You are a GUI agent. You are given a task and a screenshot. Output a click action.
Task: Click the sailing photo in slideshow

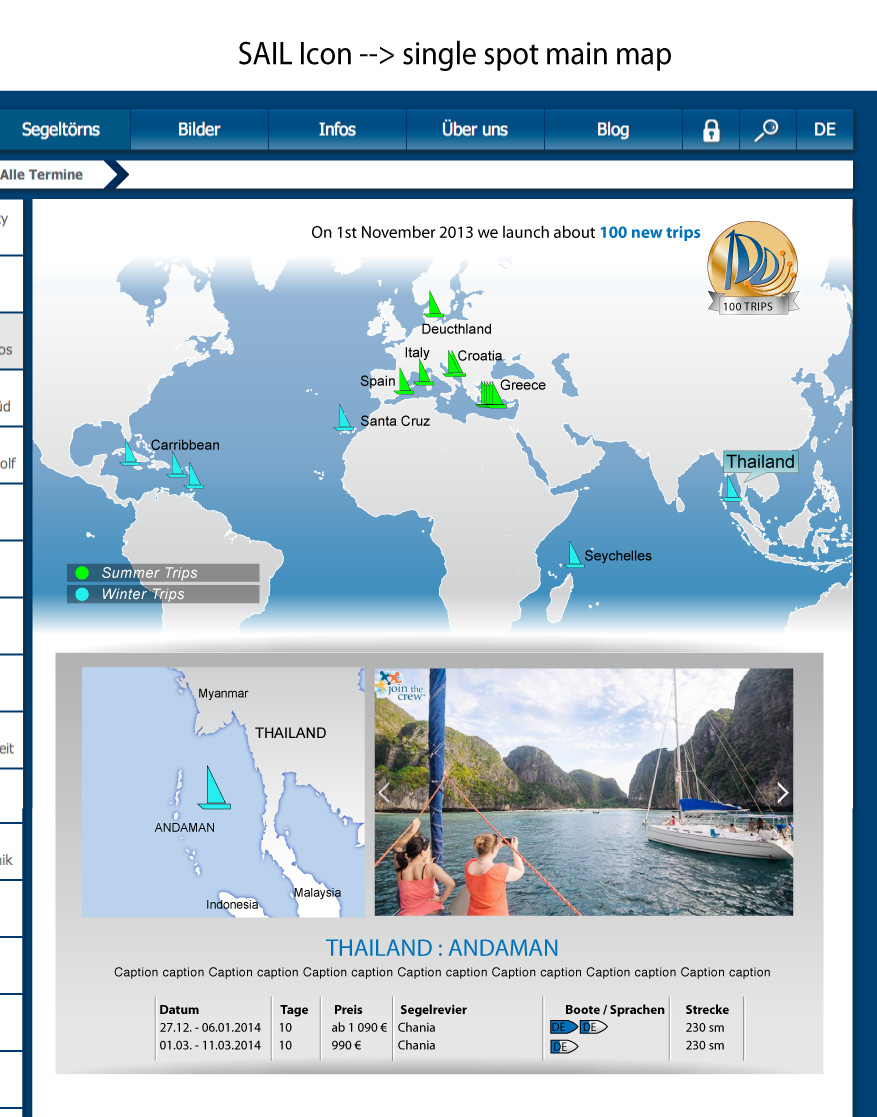pos(583,792)
